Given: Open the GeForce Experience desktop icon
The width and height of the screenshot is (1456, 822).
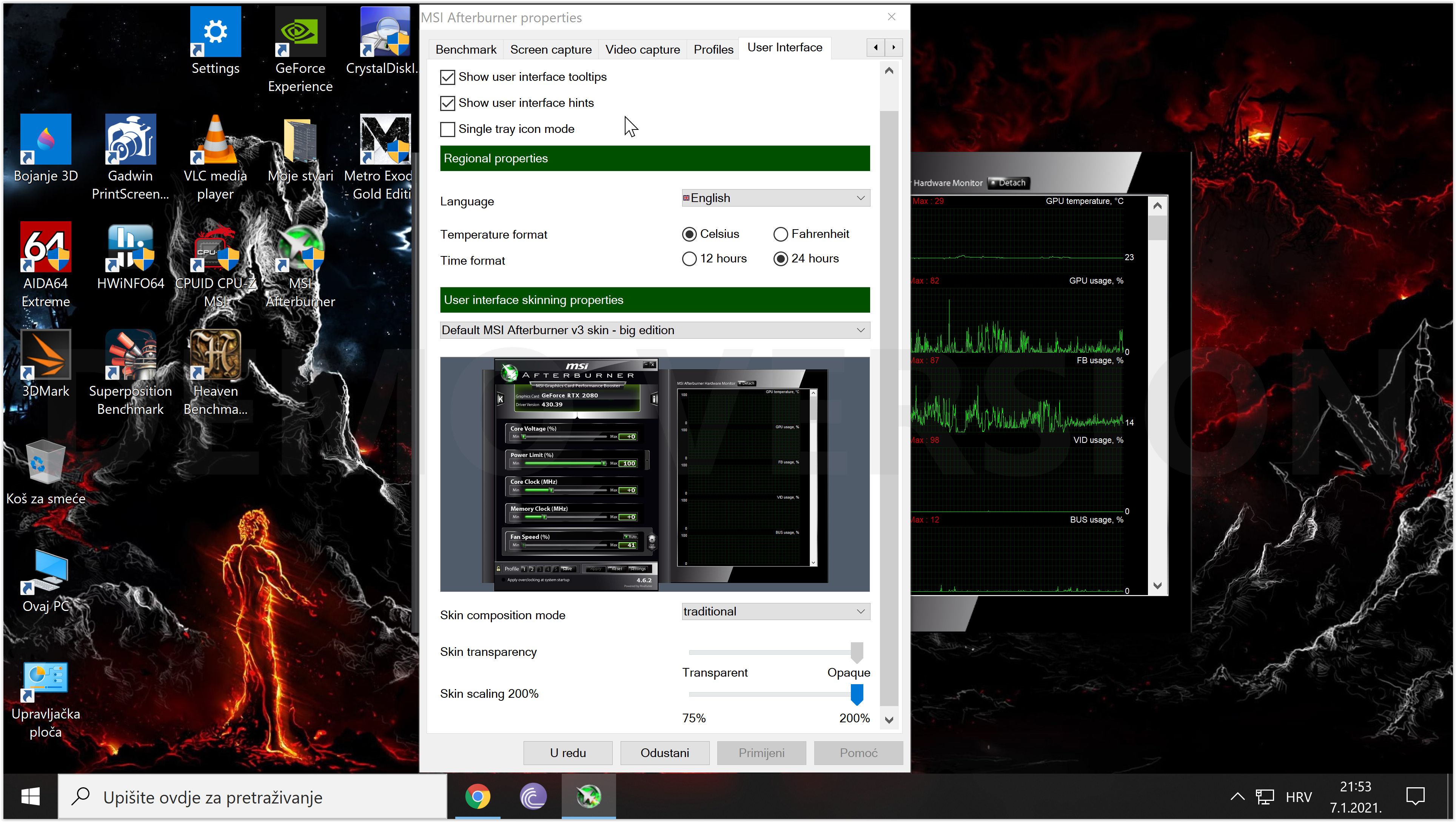Looking at the screenshot, I should pyautogui.click(x=300, y=50).
